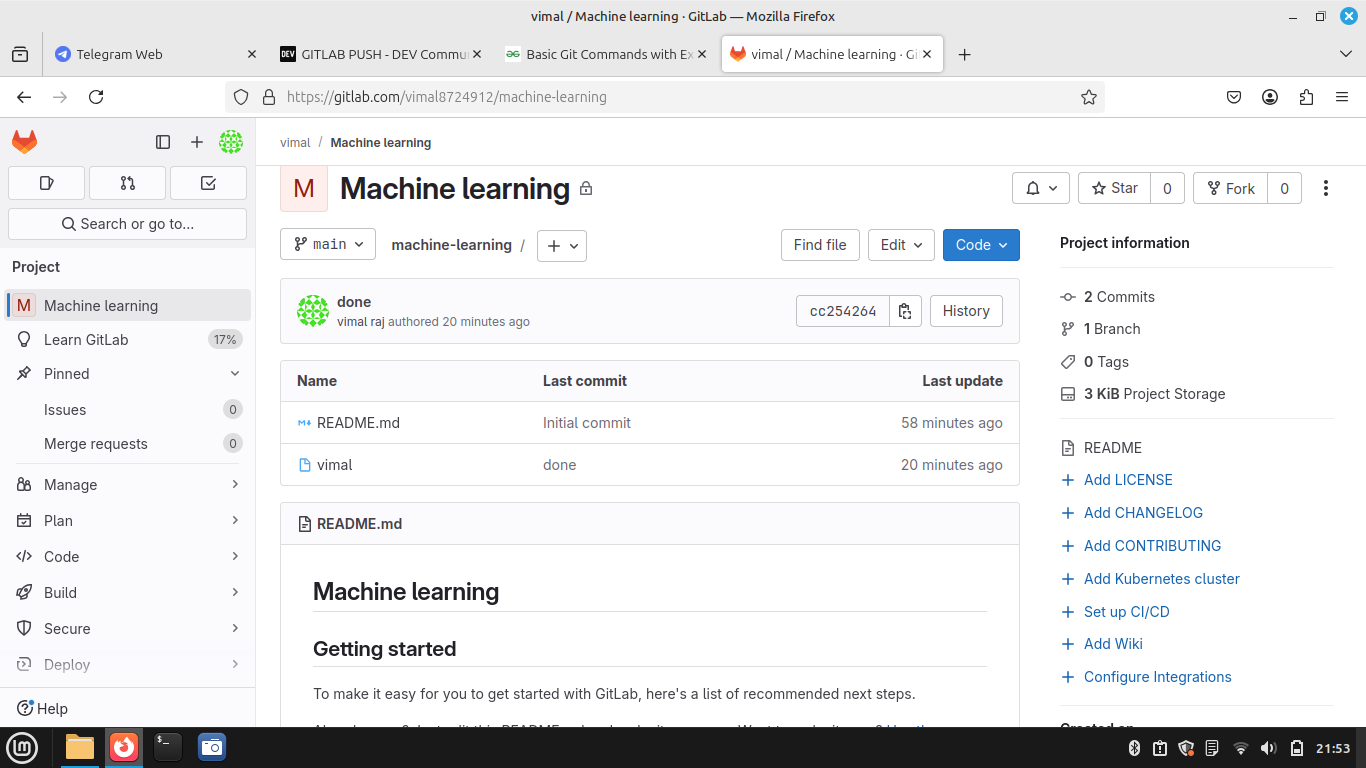Go back to the previous page
Image resolution: width=1366 pixels, height=768 pixels.
pyautogui.click(x=24, y=97)
